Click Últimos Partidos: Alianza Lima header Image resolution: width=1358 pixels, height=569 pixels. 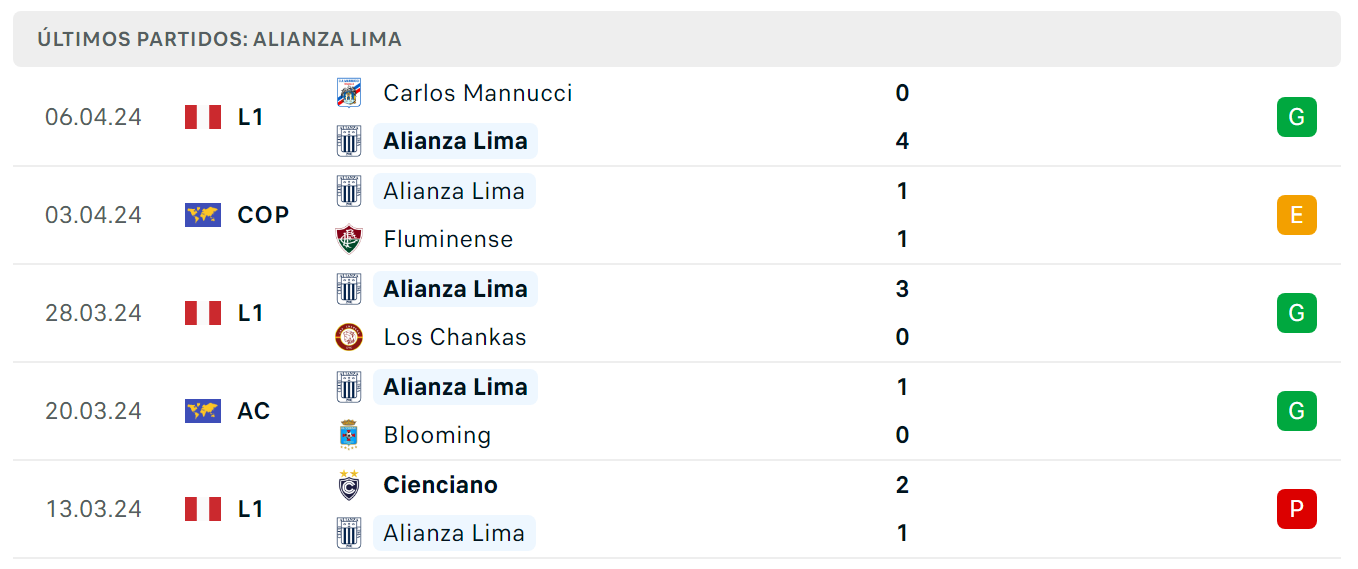point(219,39)
